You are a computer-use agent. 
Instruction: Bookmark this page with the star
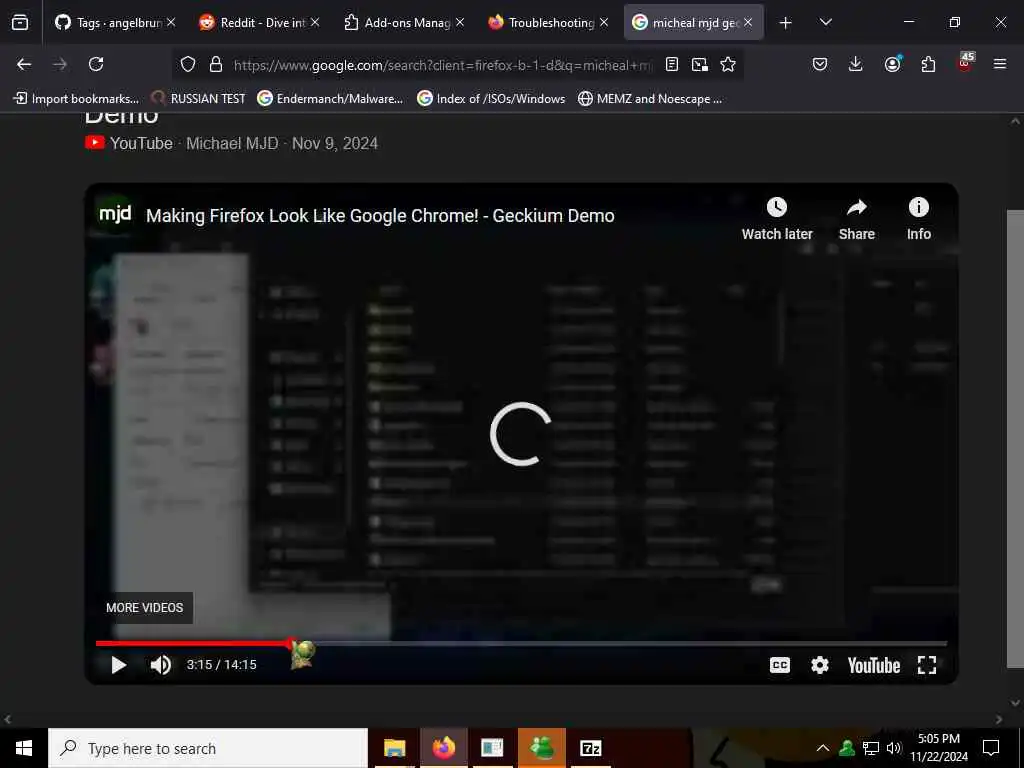click(728, 64)
